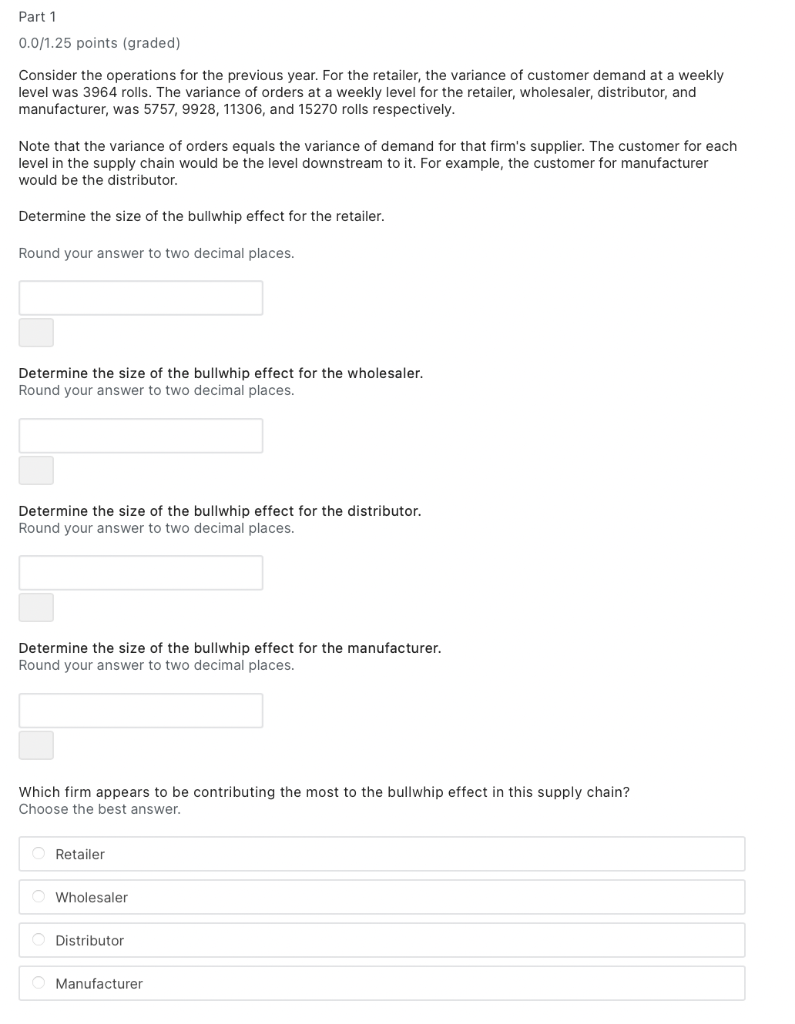
Task: Click the distributor bullwhip effect answer field
Action: tap(140, 573)
